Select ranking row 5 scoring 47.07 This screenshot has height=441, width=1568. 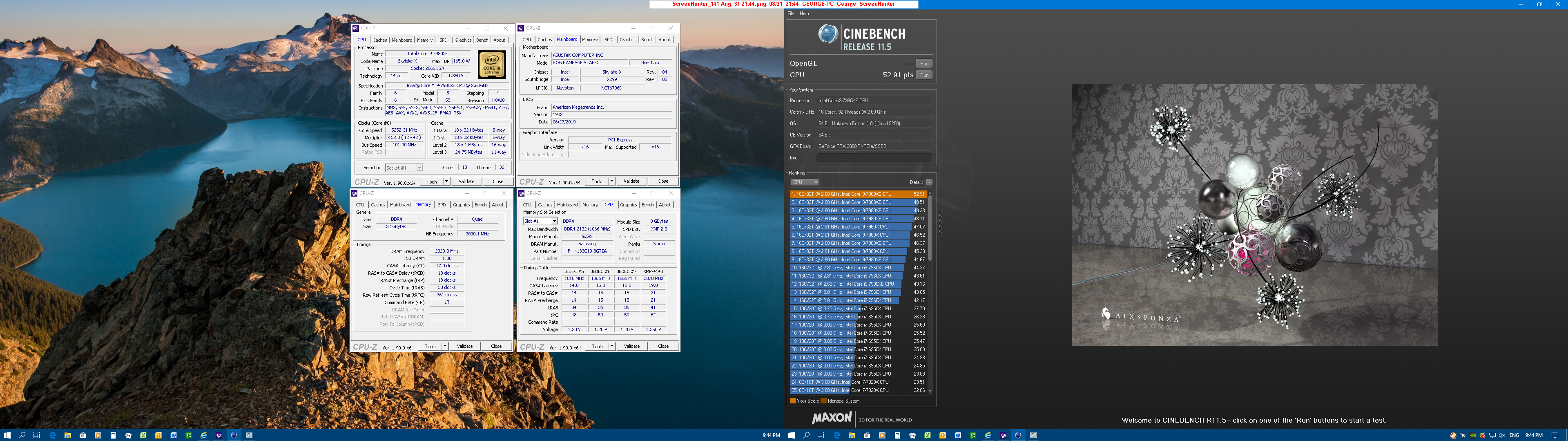[858, 226]
